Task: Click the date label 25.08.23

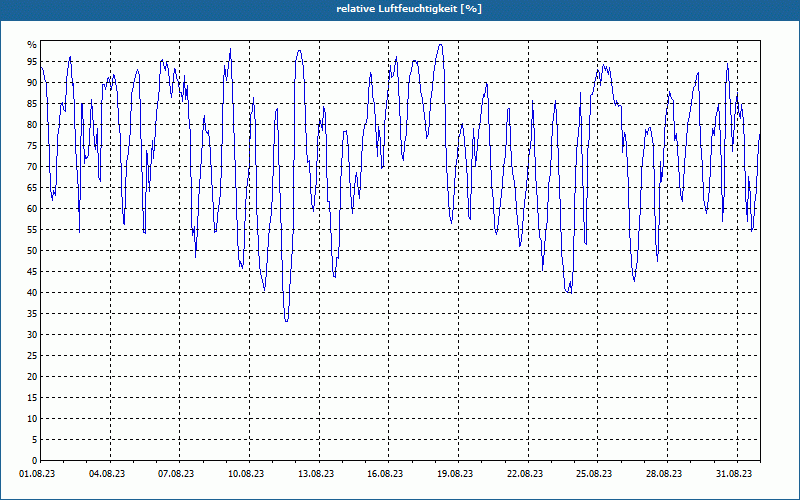Action: click(x=594, y=474)
